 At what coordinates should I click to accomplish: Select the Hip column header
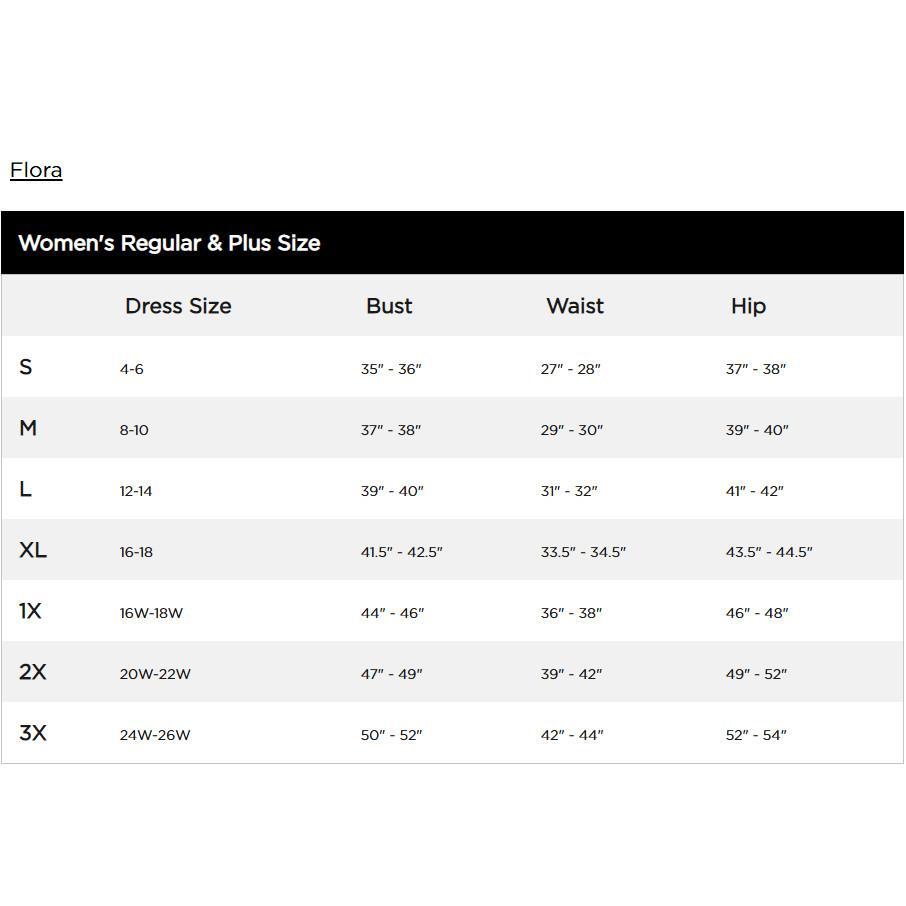748,306
